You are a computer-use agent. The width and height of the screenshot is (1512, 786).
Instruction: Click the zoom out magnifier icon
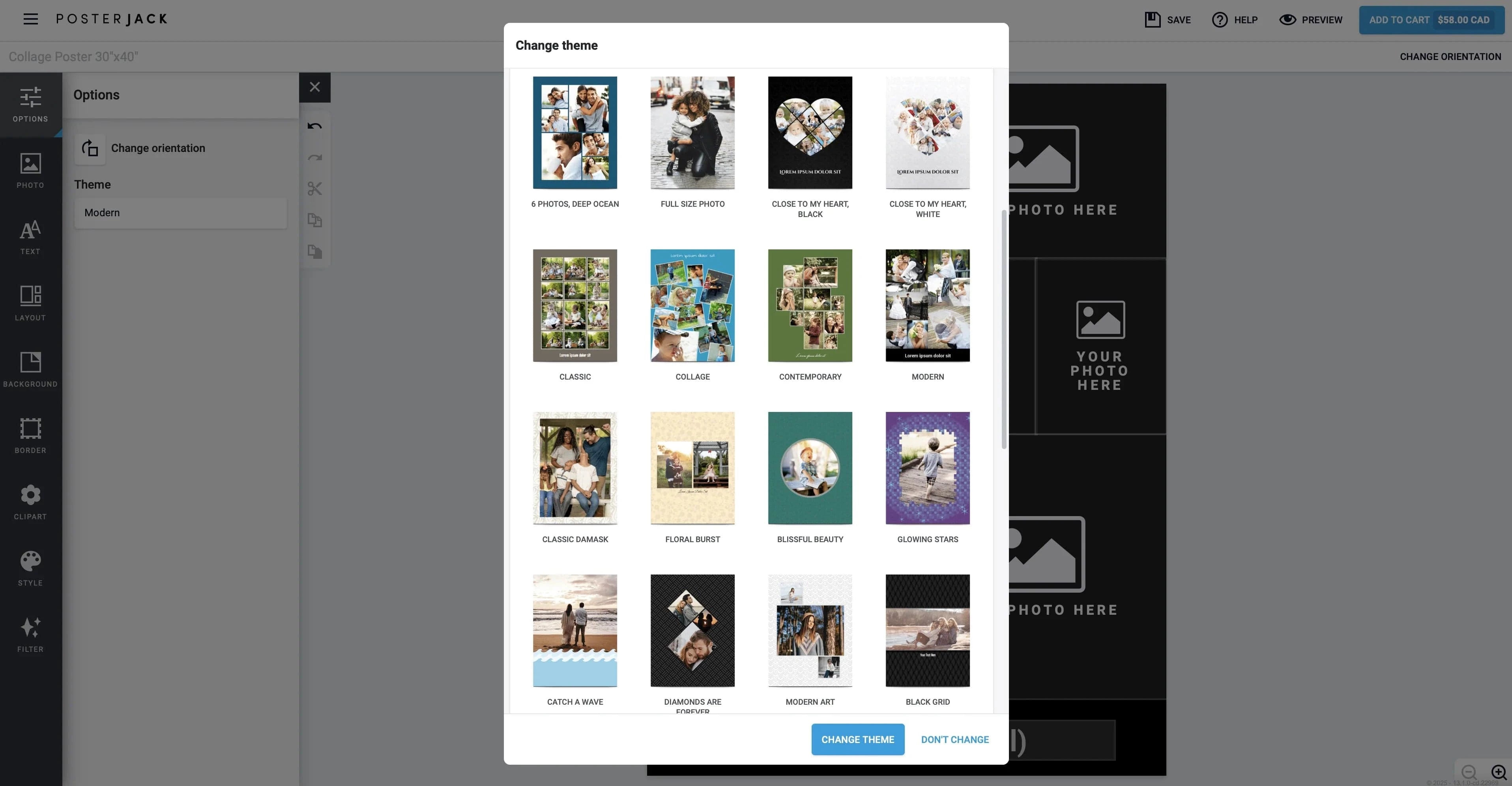[x=1469, y=772]
